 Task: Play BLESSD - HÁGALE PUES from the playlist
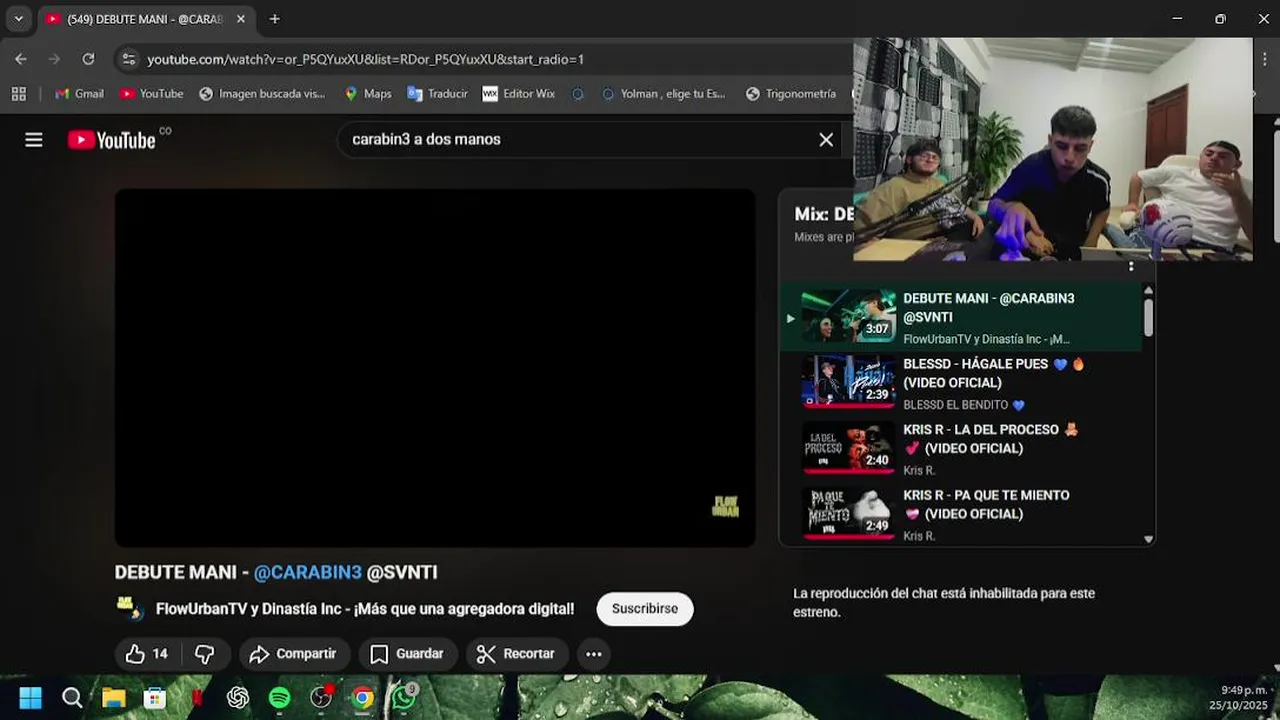coord(960,383)
